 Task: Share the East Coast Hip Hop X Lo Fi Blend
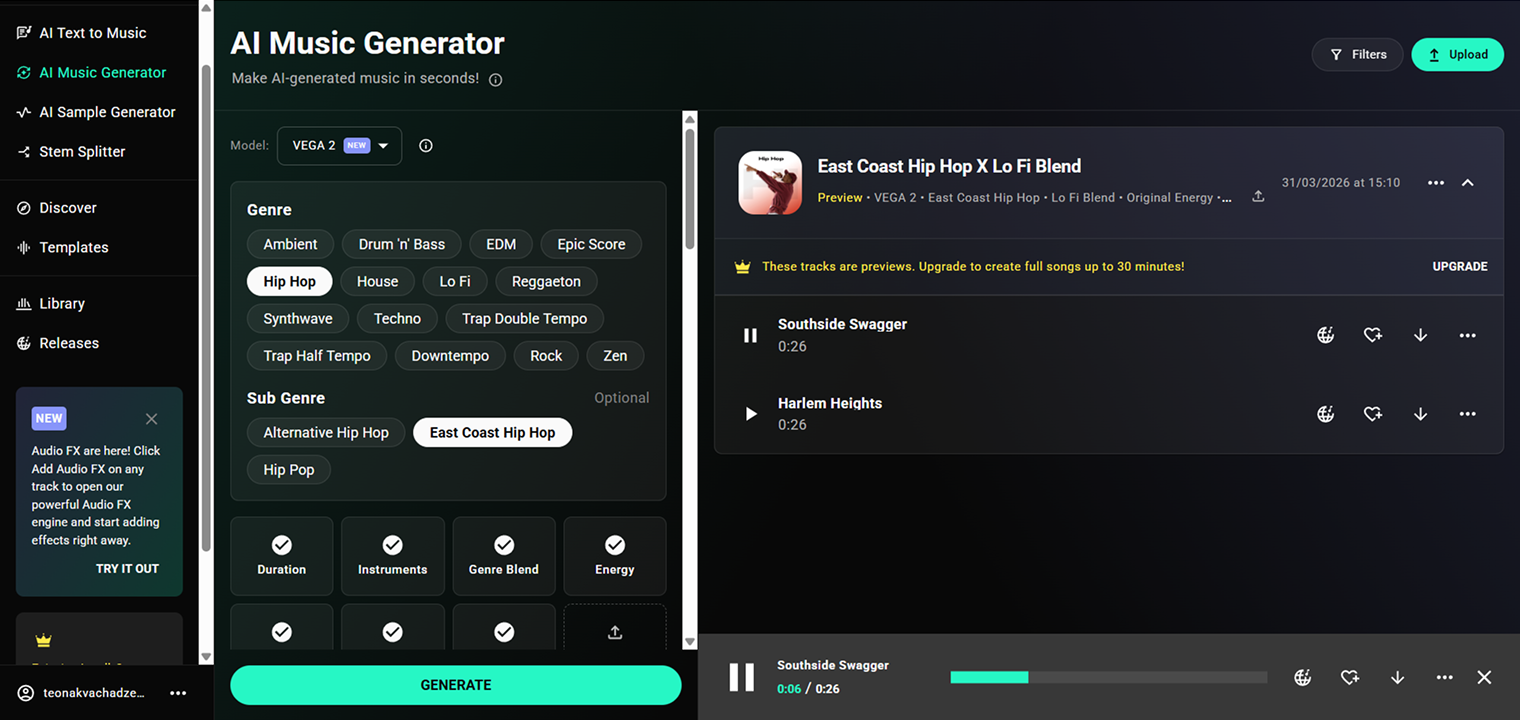click(x=1258, y=196)
